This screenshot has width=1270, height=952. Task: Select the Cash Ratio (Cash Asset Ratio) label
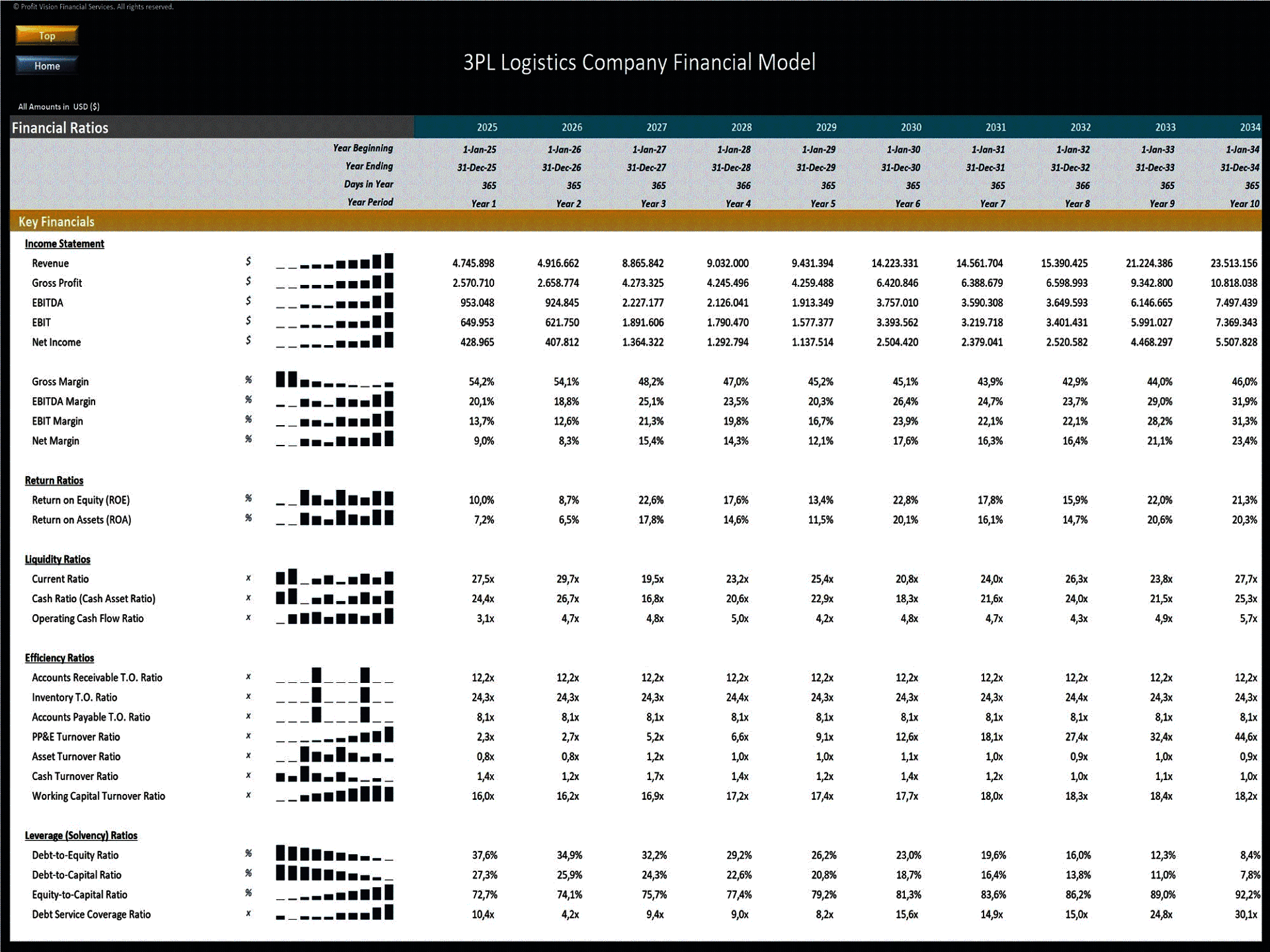(94, 599)
